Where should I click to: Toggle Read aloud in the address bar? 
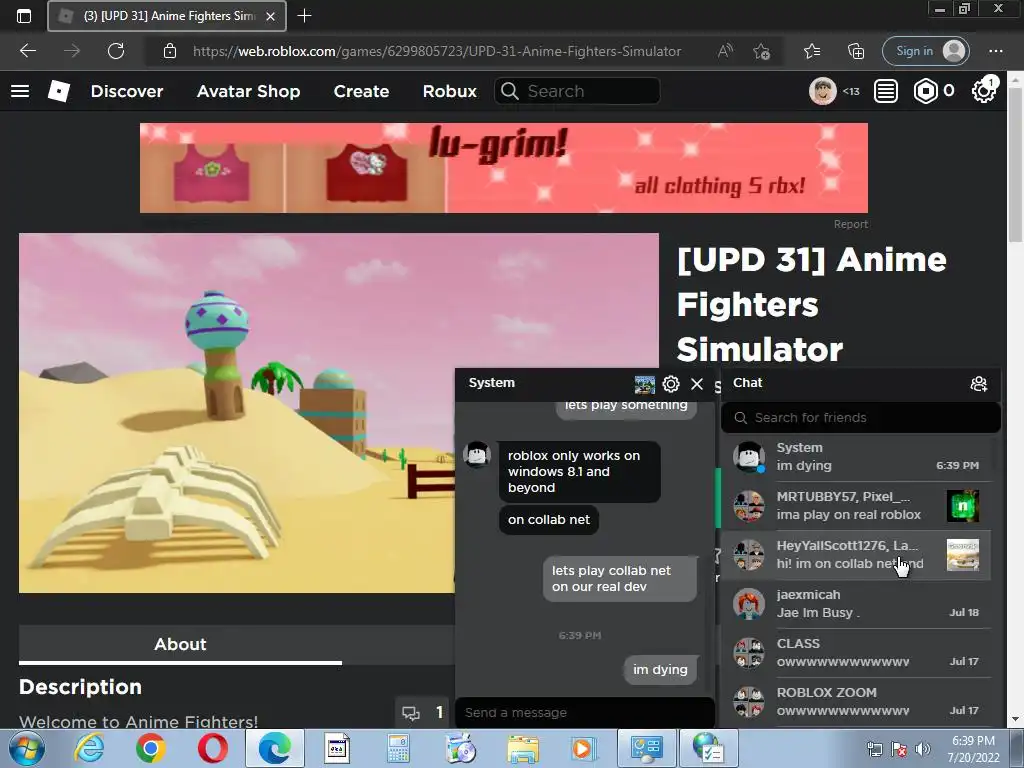pos(726,51)
